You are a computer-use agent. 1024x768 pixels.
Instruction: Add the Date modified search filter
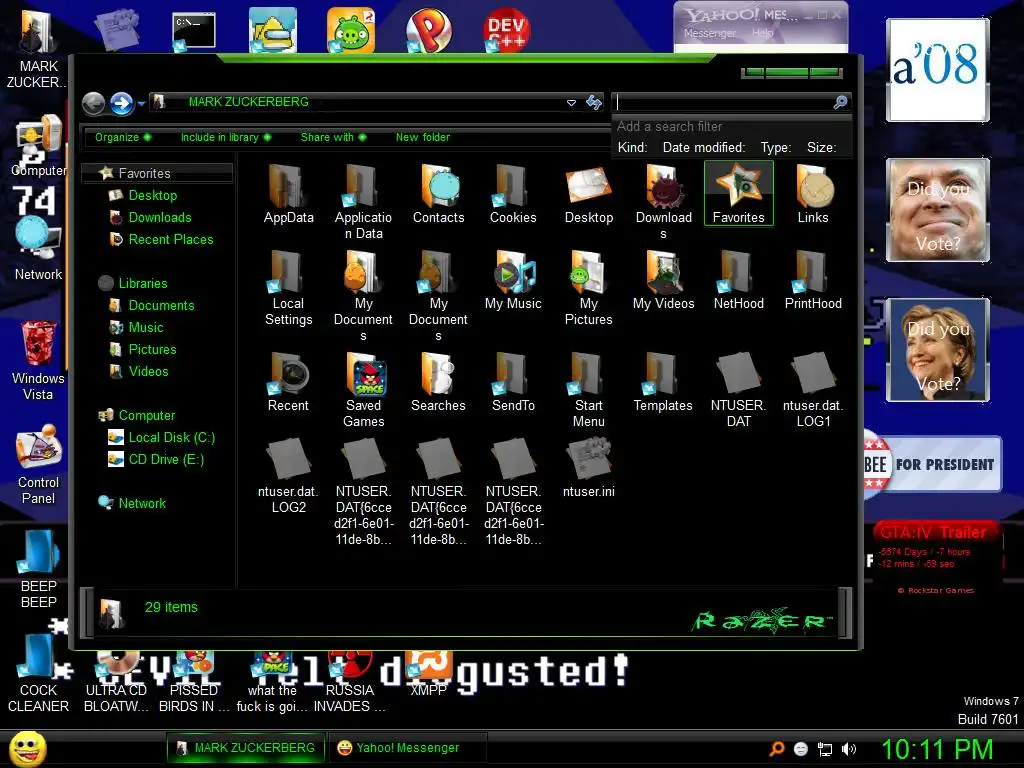click(x=703, y=148)
